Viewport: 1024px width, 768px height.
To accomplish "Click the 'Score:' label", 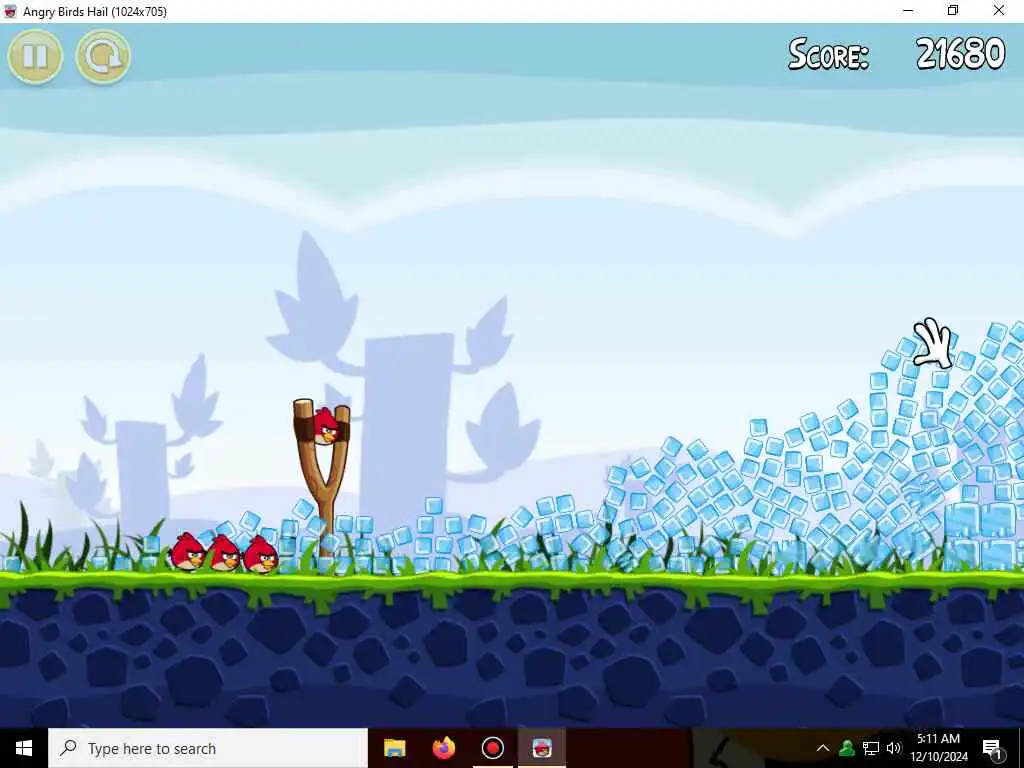I will [828, 54].
